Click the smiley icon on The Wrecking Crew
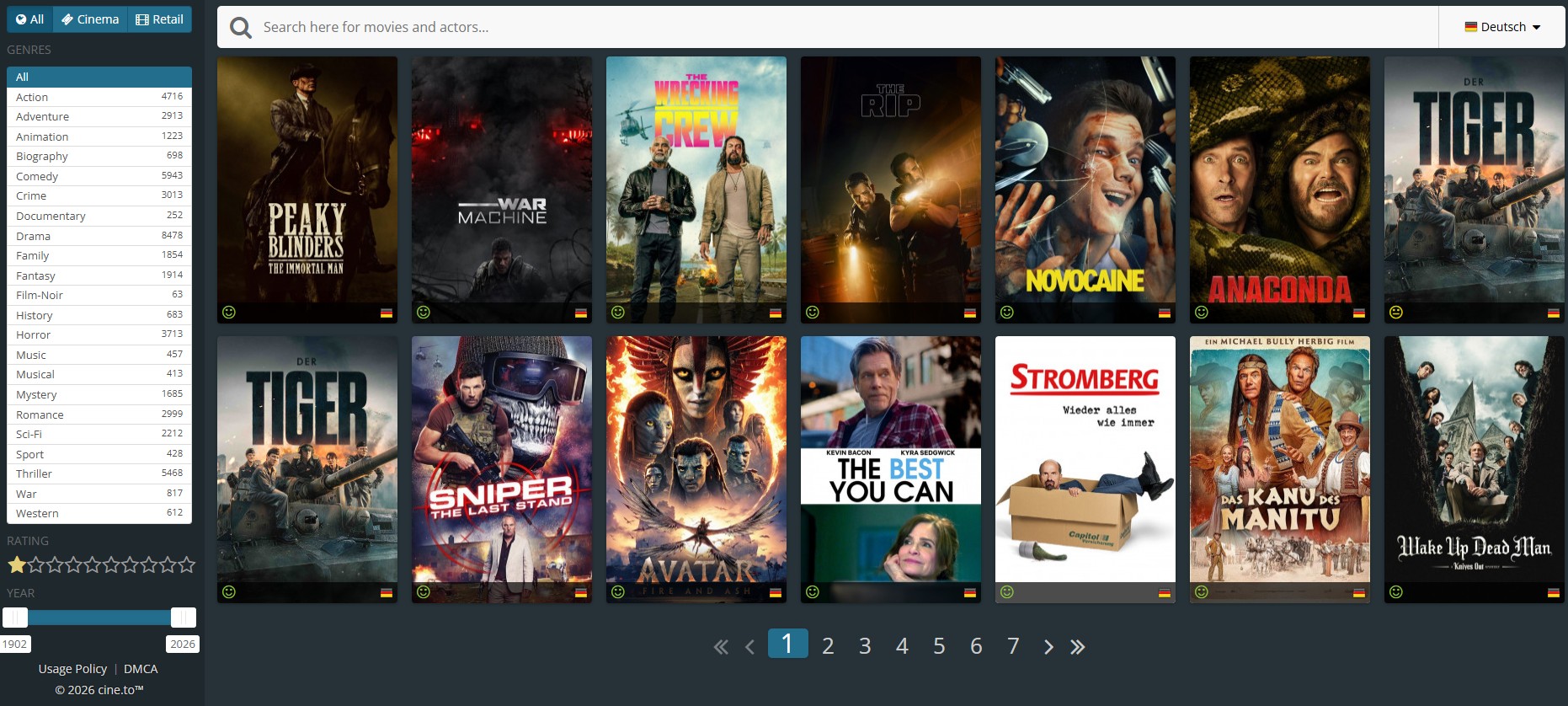Viewport: 1568px width, 706px height. pos(618,313)
